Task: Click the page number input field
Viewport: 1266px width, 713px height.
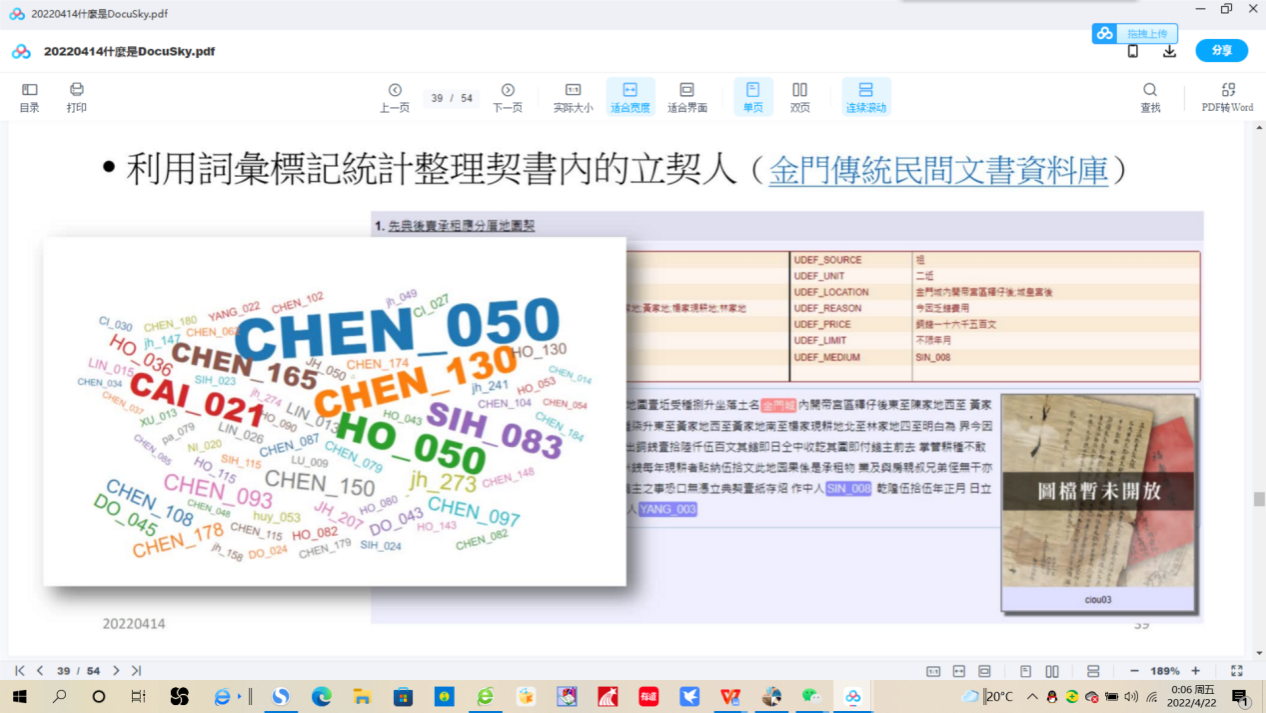Action: pyautogui.click(x=438, y=98)
